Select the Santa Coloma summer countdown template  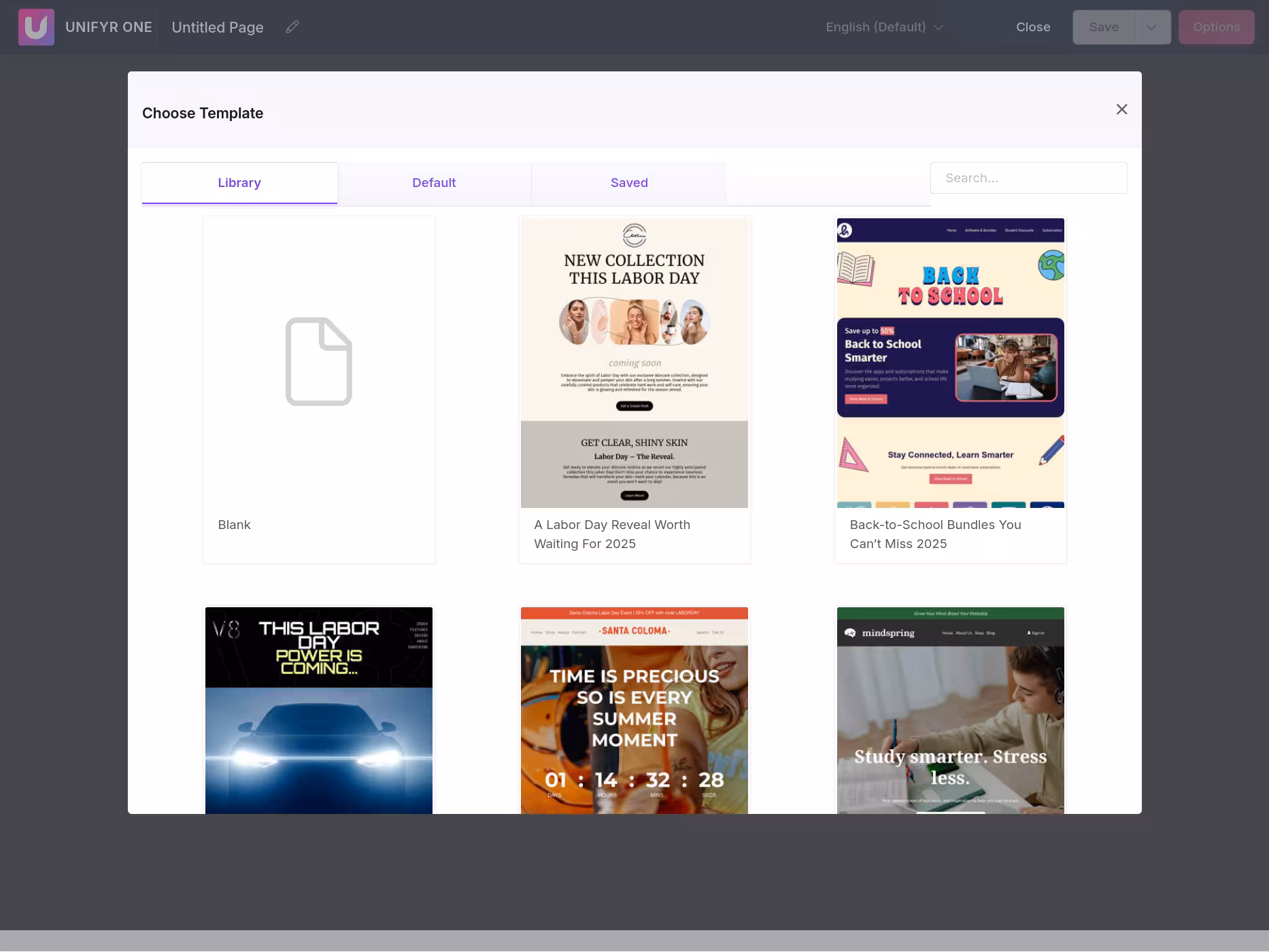point(634,711)
